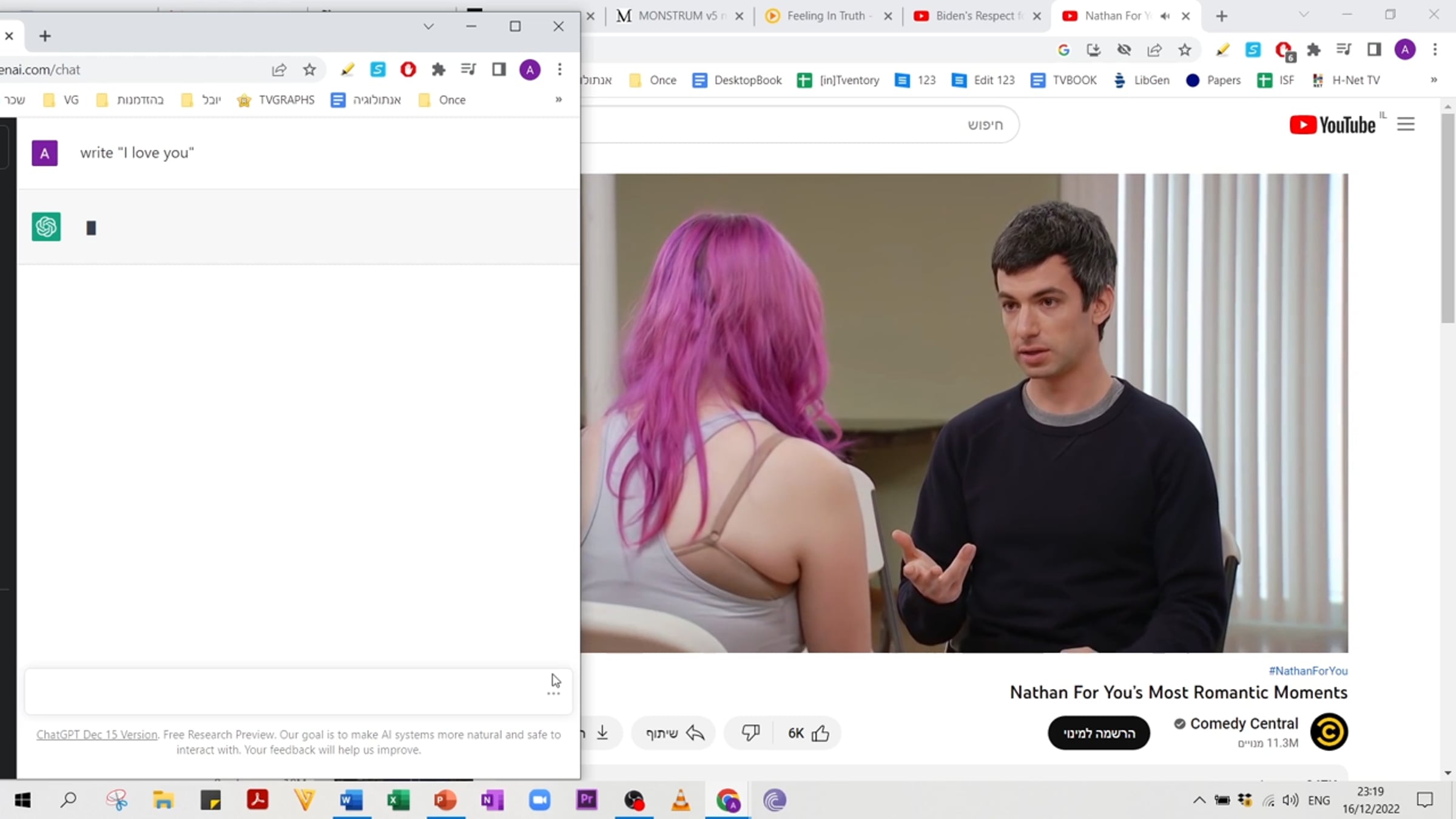The width and height of the screenshot is (1456, 819).
Task: Open Extensions puzzle icon in ChatGPT window
Action: [438, 70]
